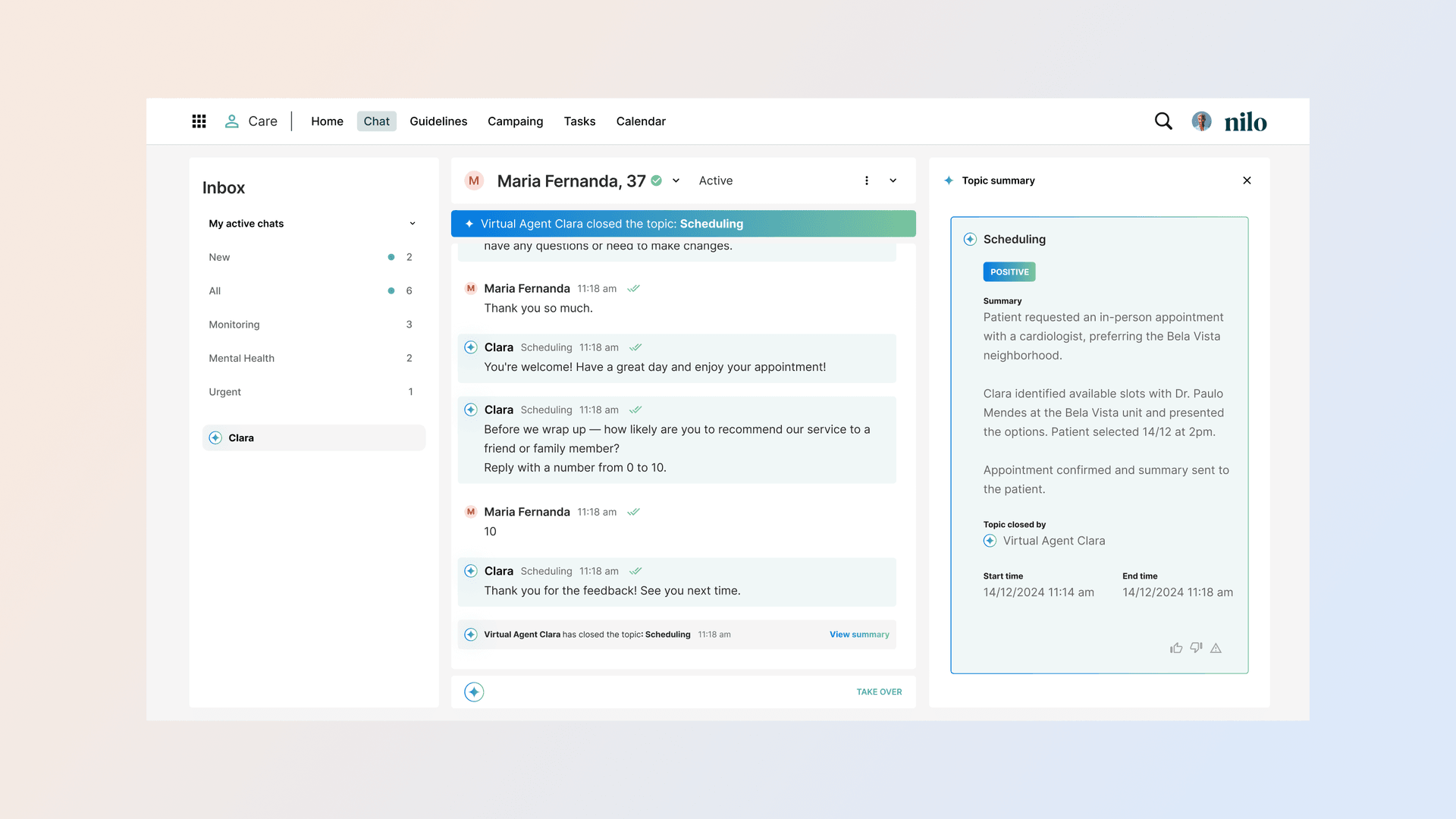Open the Guidelines tab
1456x819 pixels.
click(438, 121)
